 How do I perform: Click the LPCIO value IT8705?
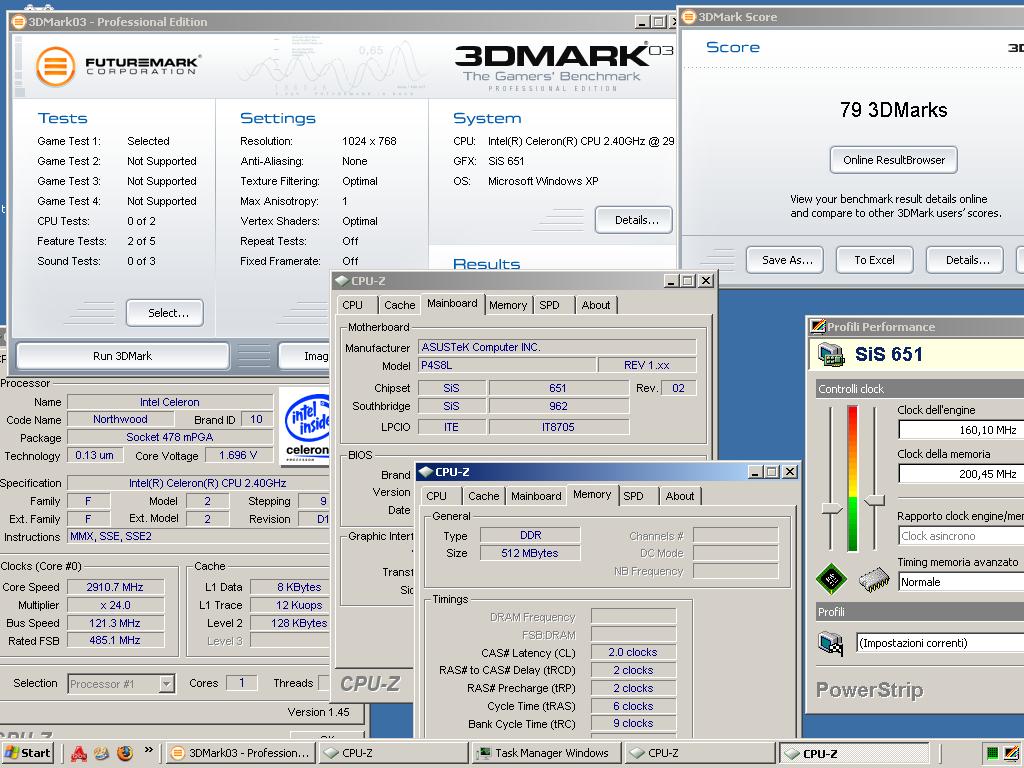coord(558,427)
